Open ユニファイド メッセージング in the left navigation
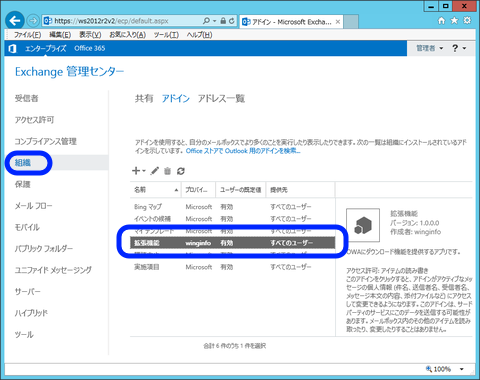The image size is (480, 380). pos(53,270)
